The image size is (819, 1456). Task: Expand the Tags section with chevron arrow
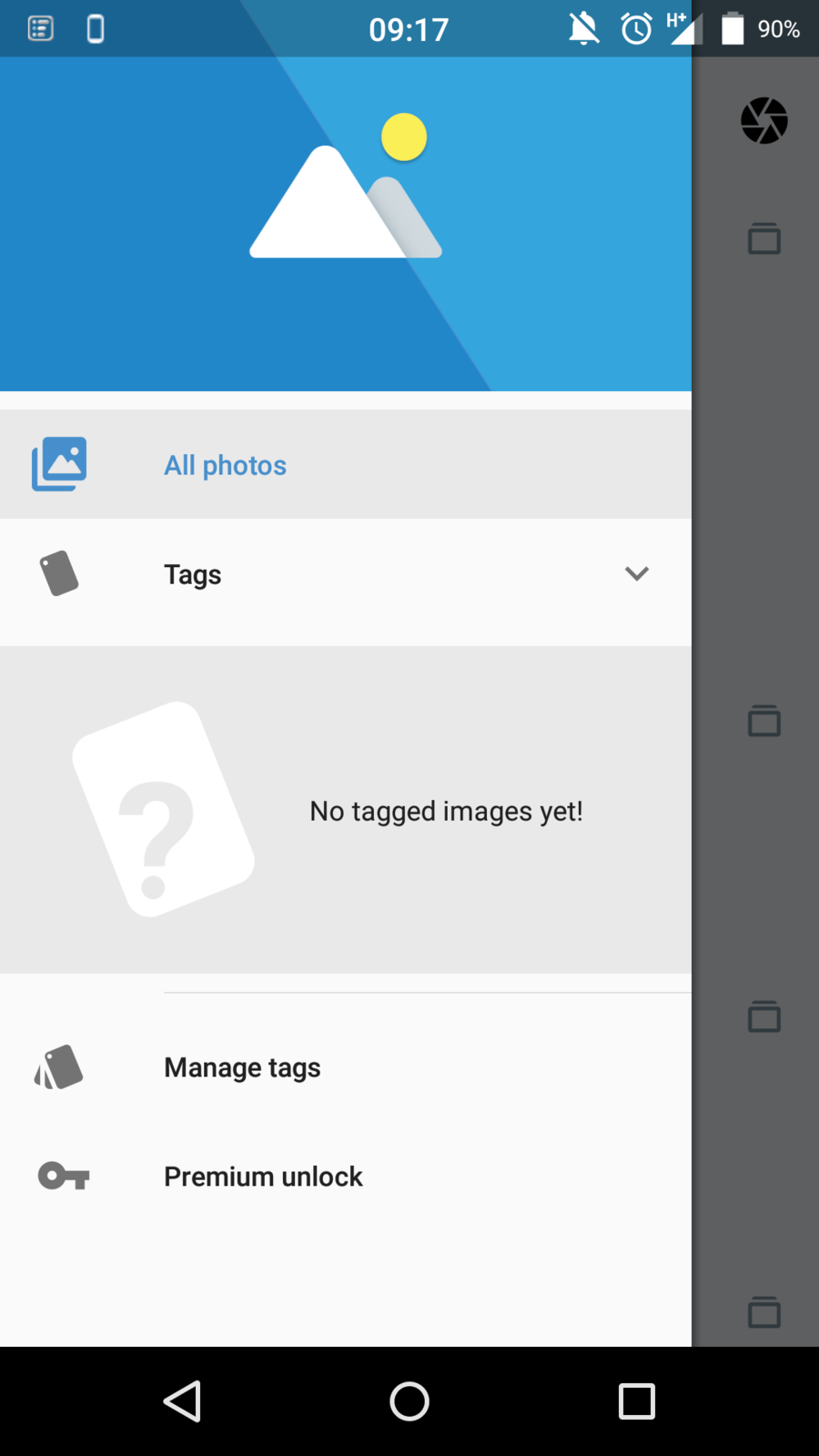[636, 573]
